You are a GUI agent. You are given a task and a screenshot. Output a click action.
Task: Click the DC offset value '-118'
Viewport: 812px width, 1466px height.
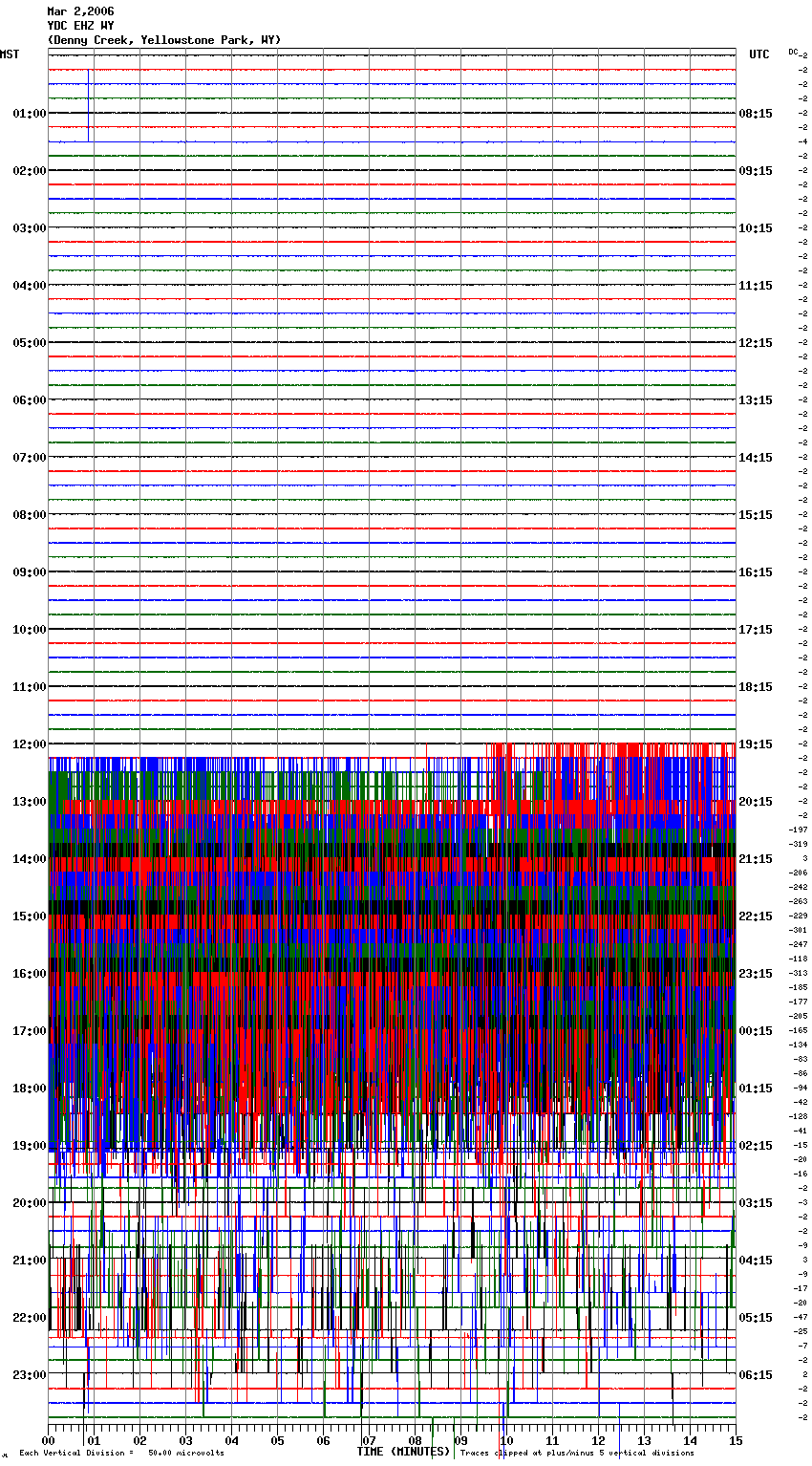click(x=799, y=959)
